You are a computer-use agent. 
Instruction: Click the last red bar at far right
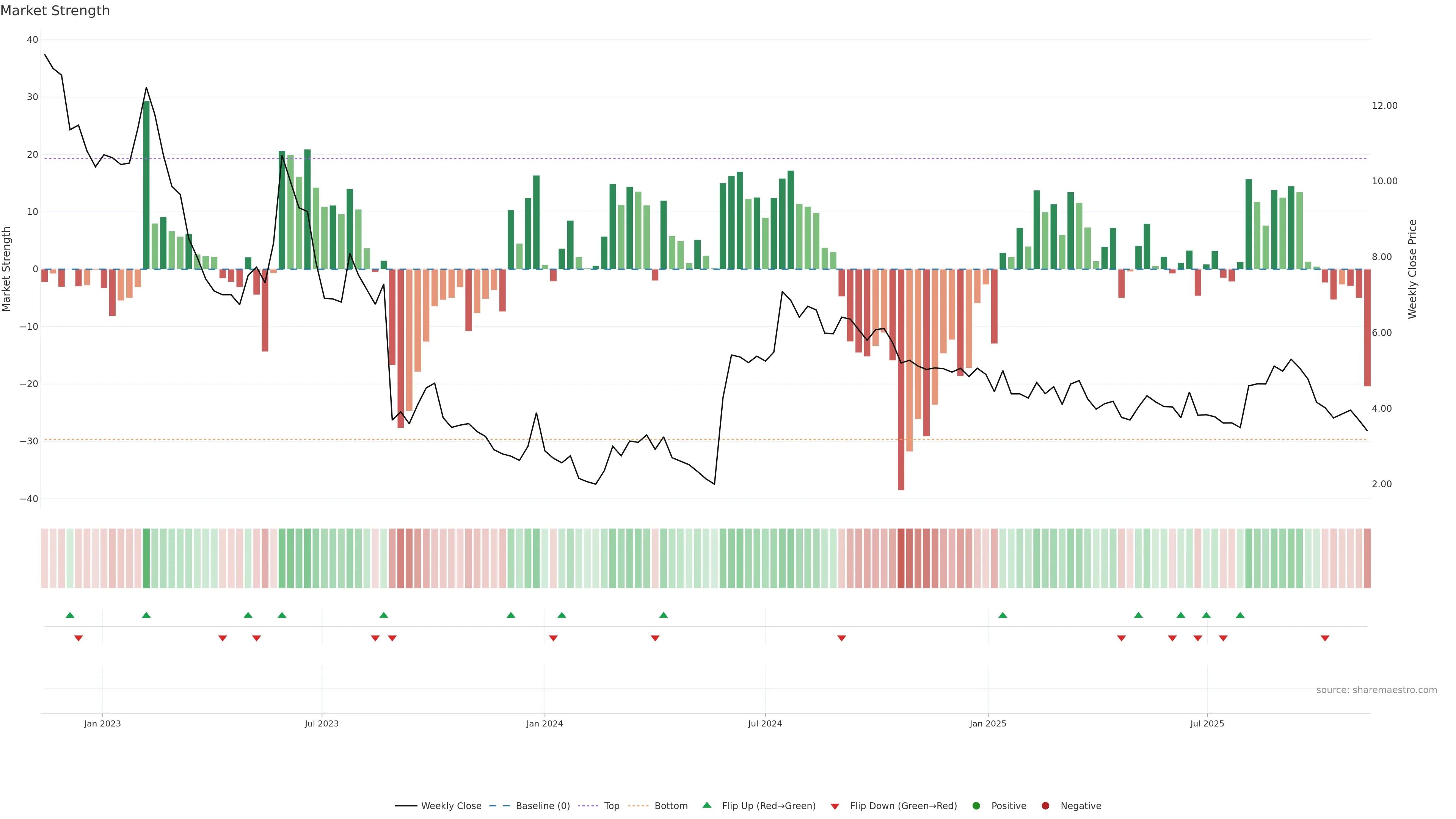click(x=1367, y=327)
